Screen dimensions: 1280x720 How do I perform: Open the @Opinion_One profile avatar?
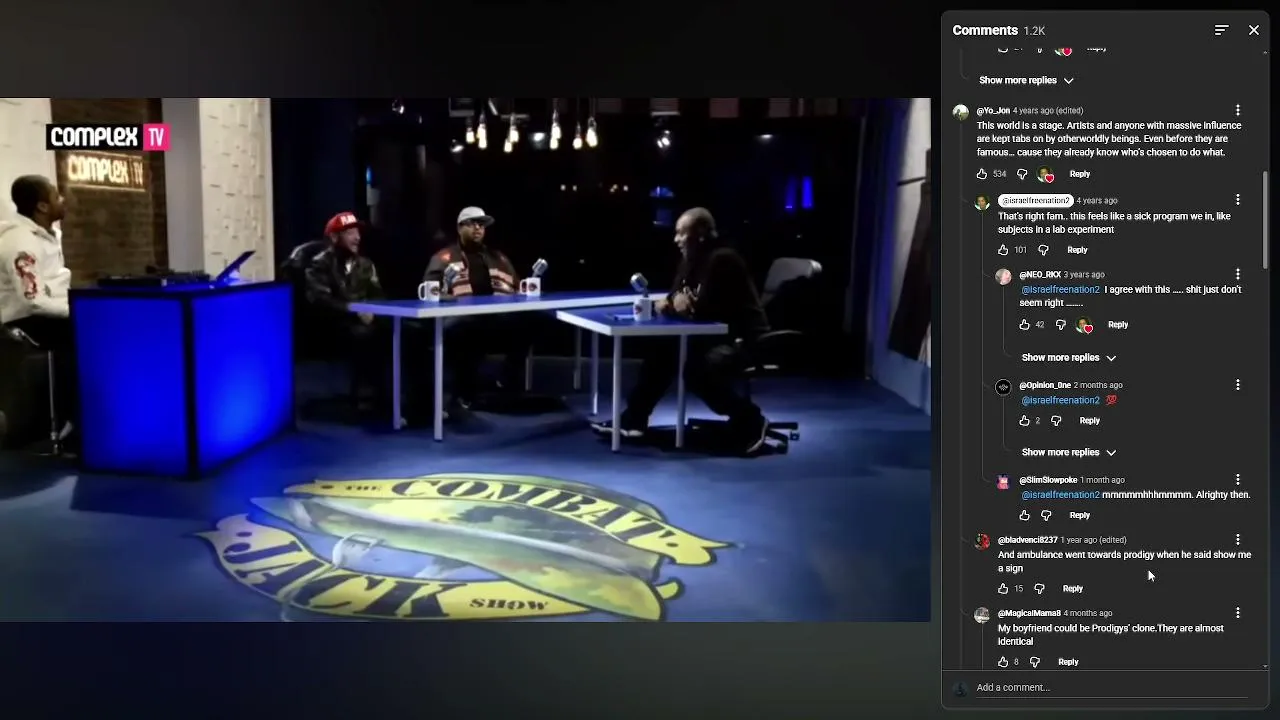point(1003,388)
